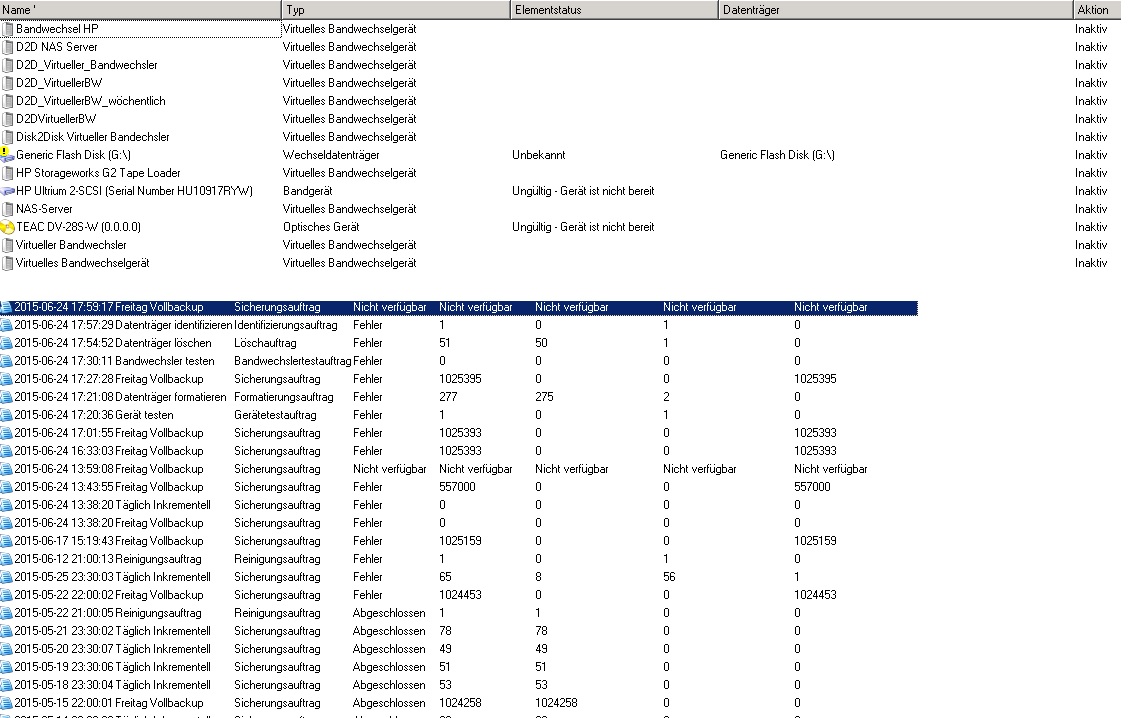Click Abgeschlossen status for 2015-05-15 Freitag Vollbackup
1128x718 pixels.
tap(389, 703)
